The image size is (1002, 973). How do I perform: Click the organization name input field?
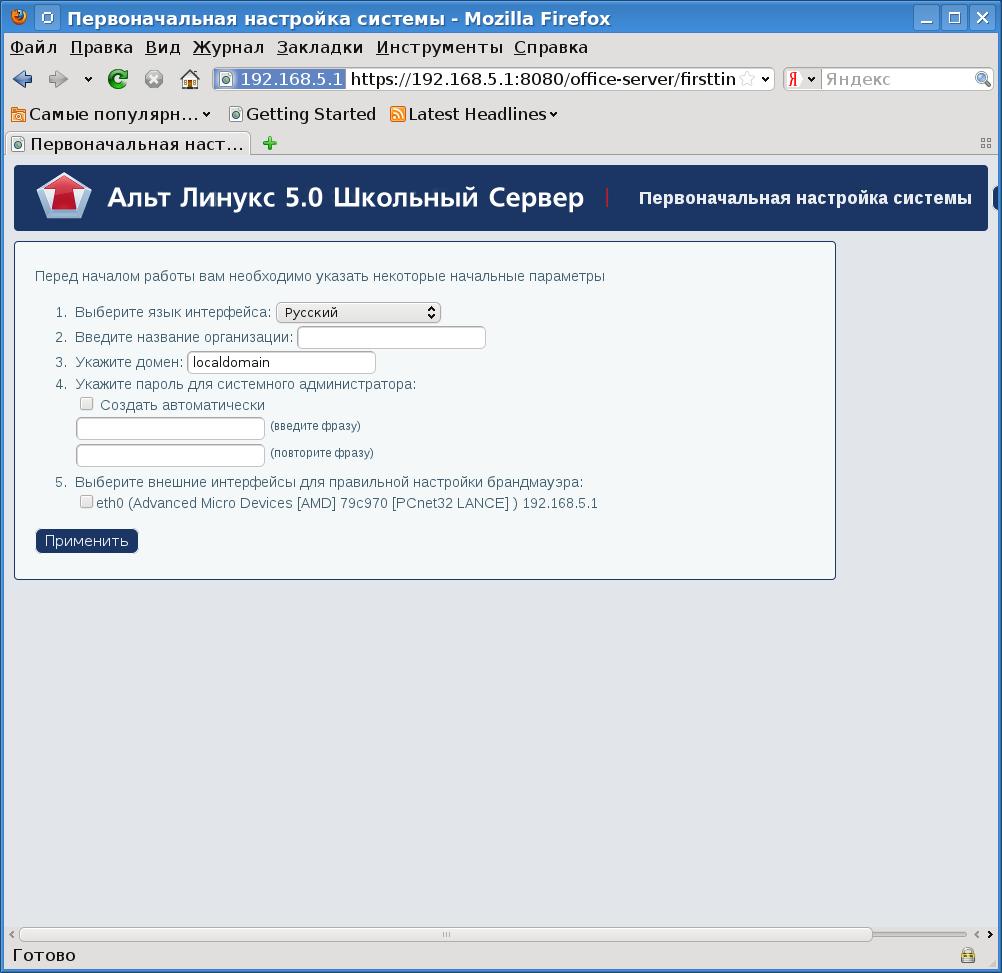391,338
